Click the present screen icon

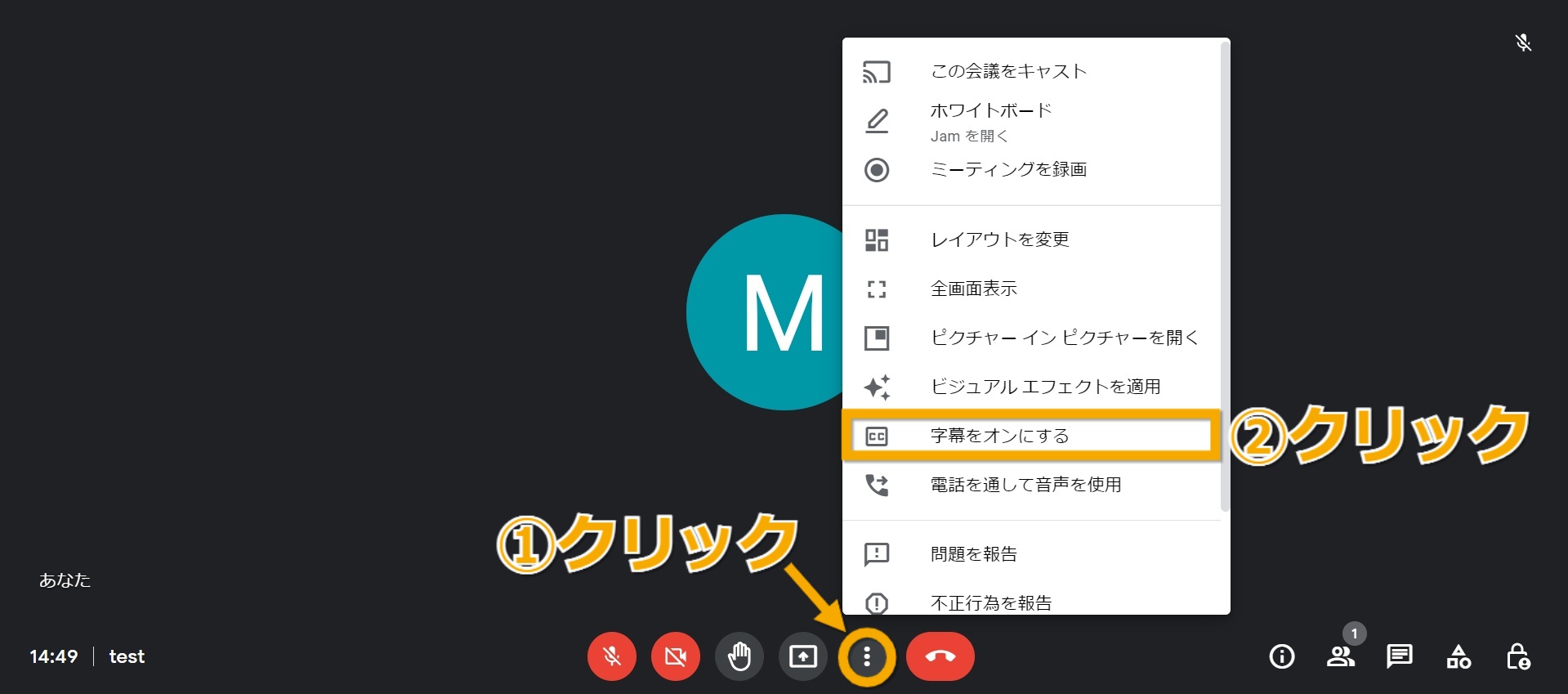(x=803, y=656)
